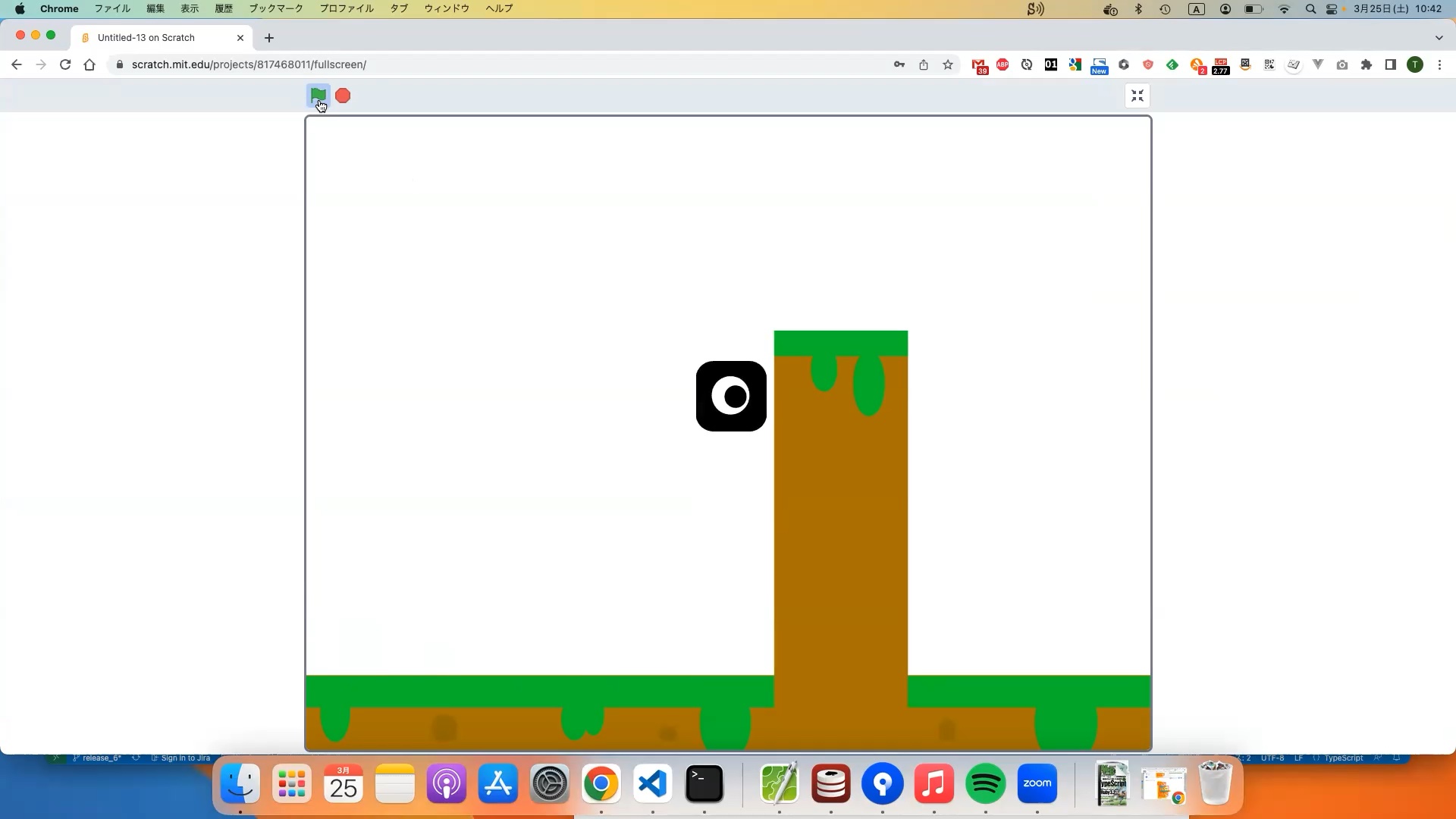This screenshot has height=819, width=1456.
Task: Open Spotify from the Dock
Action: 986,784
